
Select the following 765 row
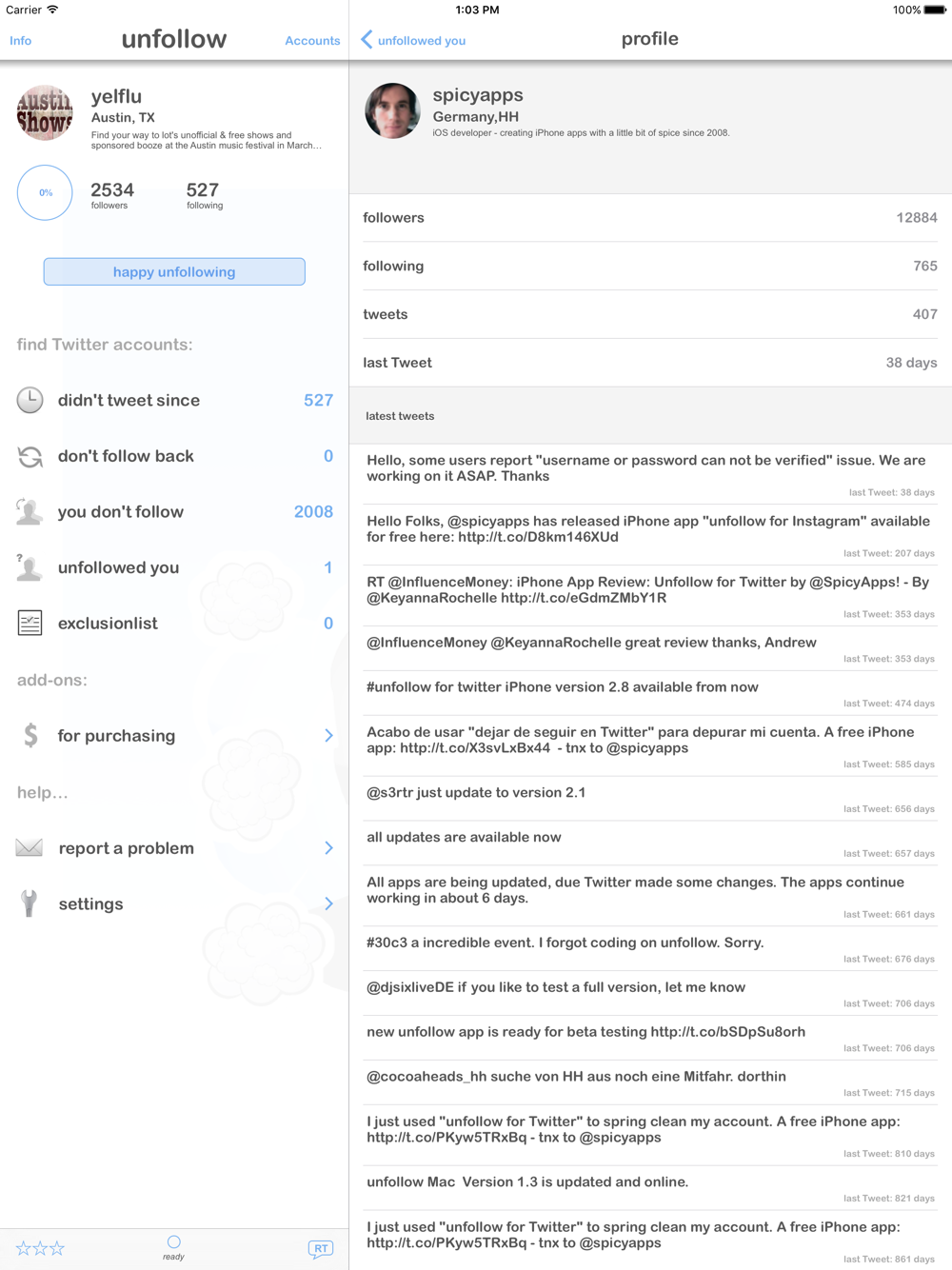coord(650,266)
